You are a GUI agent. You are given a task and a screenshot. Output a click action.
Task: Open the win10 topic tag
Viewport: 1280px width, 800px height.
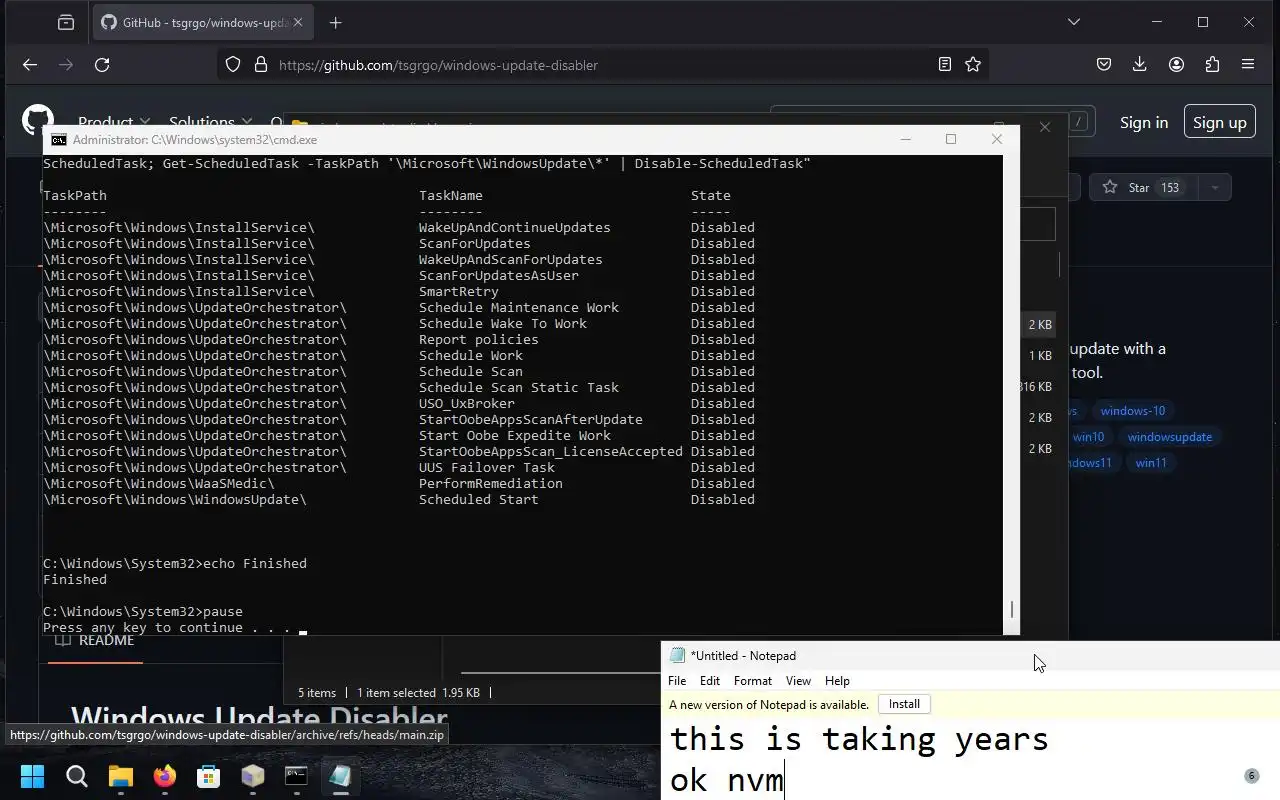[x=1088, y=436]
